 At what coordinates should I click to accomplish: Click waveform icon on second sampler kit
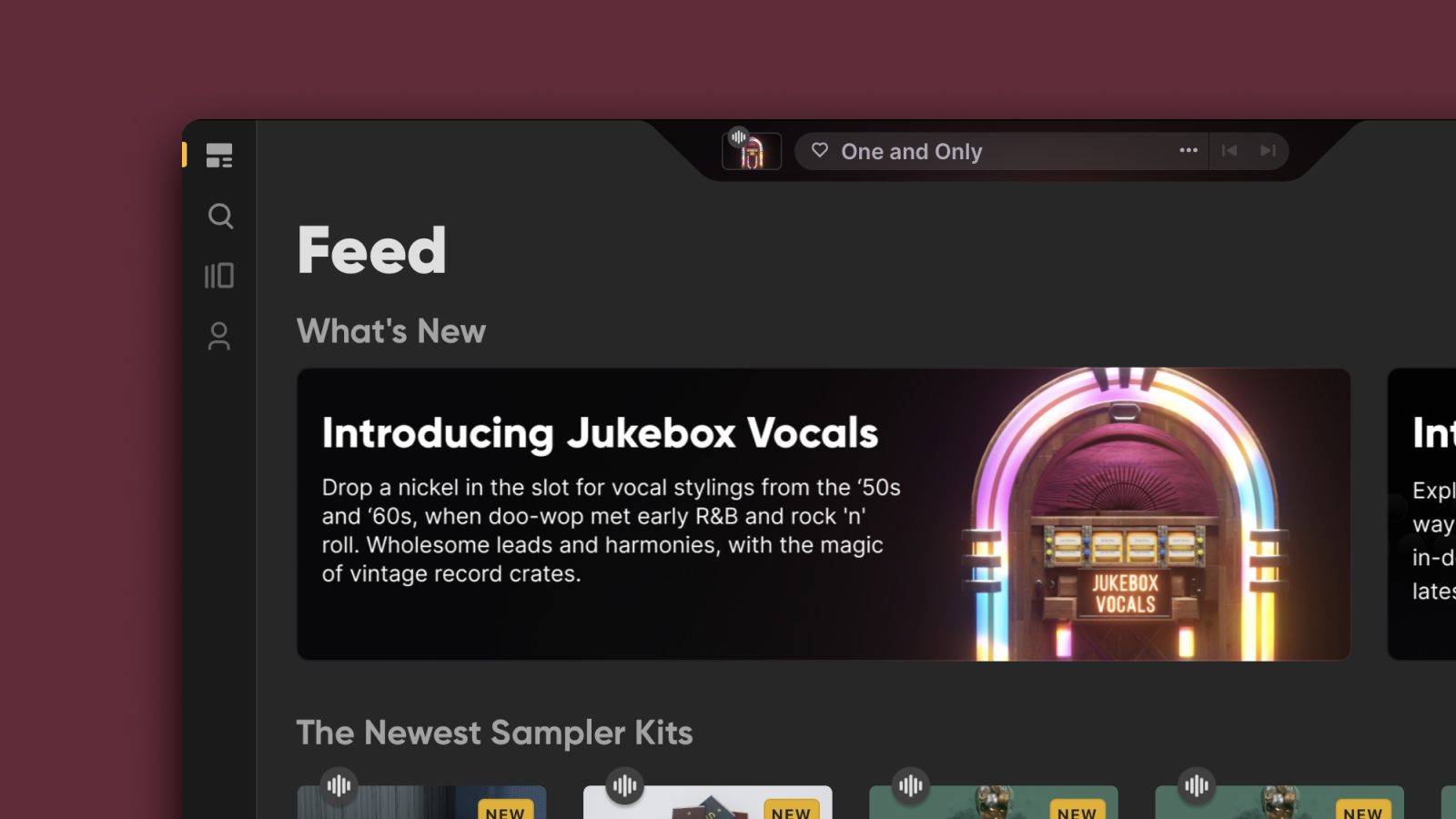pyautogui.click(x=625, y=785)
